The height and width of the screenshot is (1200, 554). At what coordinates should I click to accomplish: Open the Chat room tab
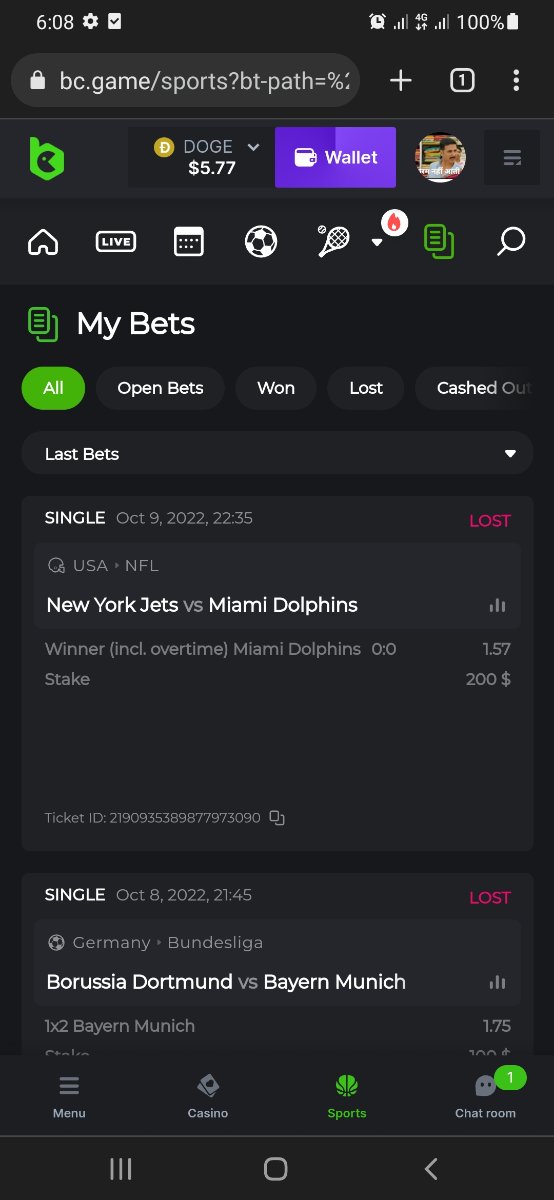click(x=486, y=1095)
